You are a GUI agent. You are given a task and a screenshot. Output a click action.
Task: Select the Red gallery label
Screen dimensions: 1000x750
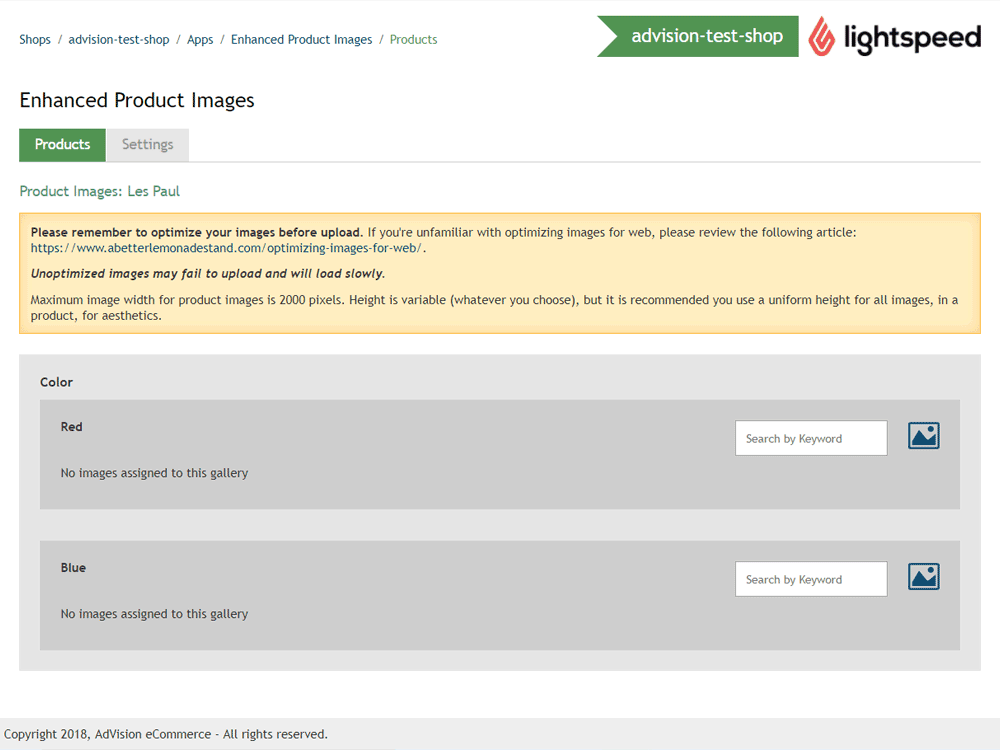[71, 427]
